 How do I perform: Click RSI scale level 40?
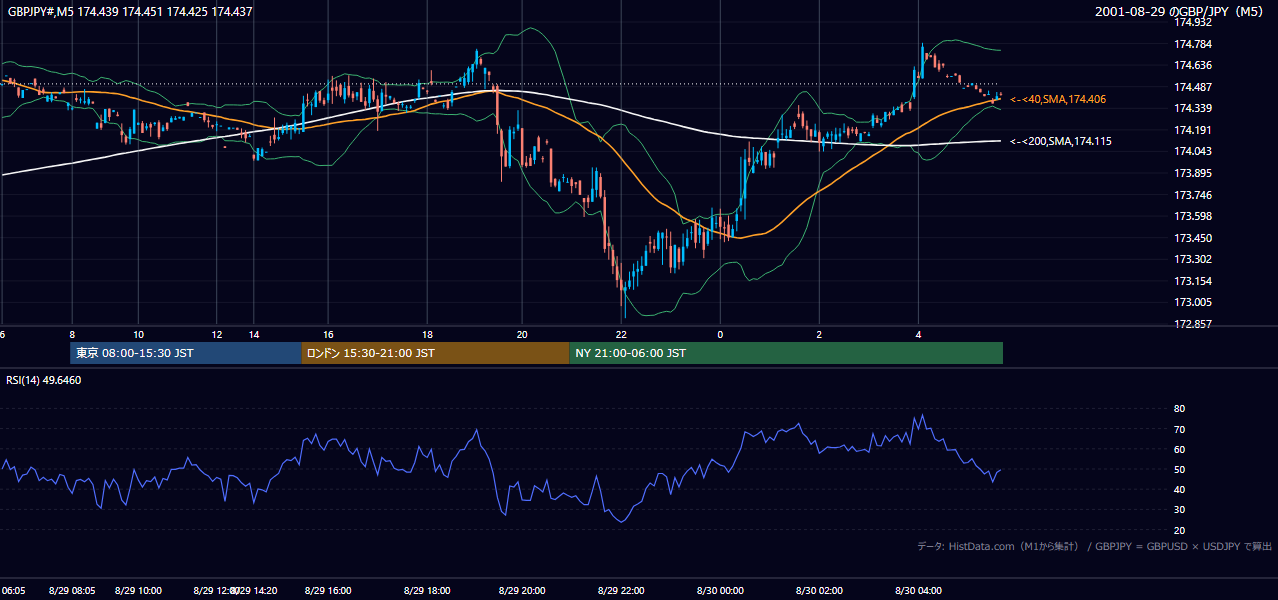point(1179,489)
